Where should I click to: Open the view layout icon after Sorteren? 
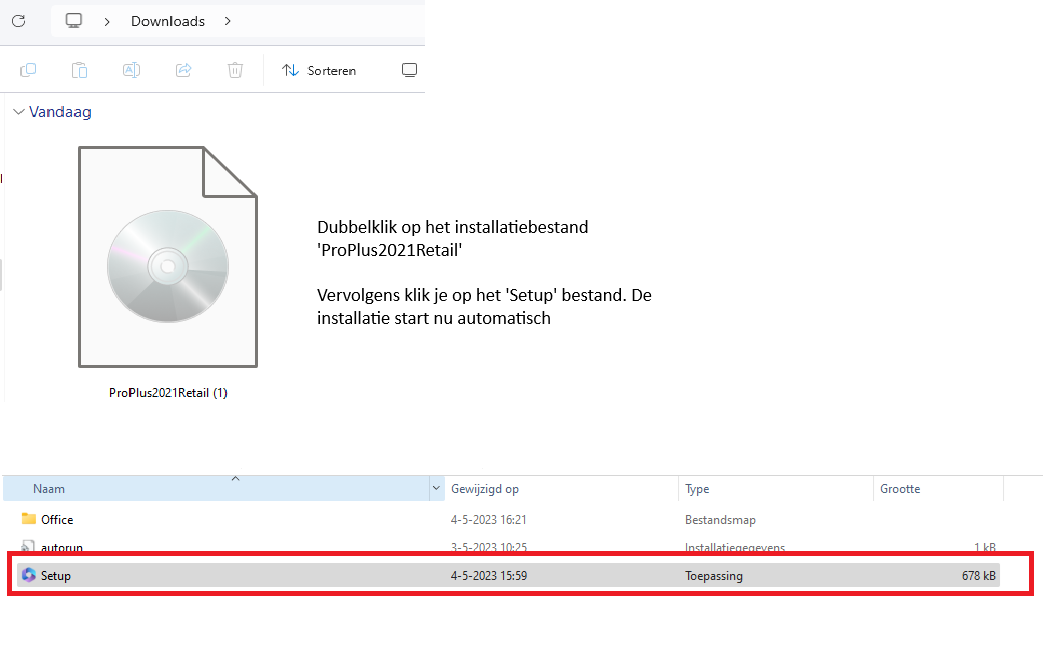(x=408, y=70)
